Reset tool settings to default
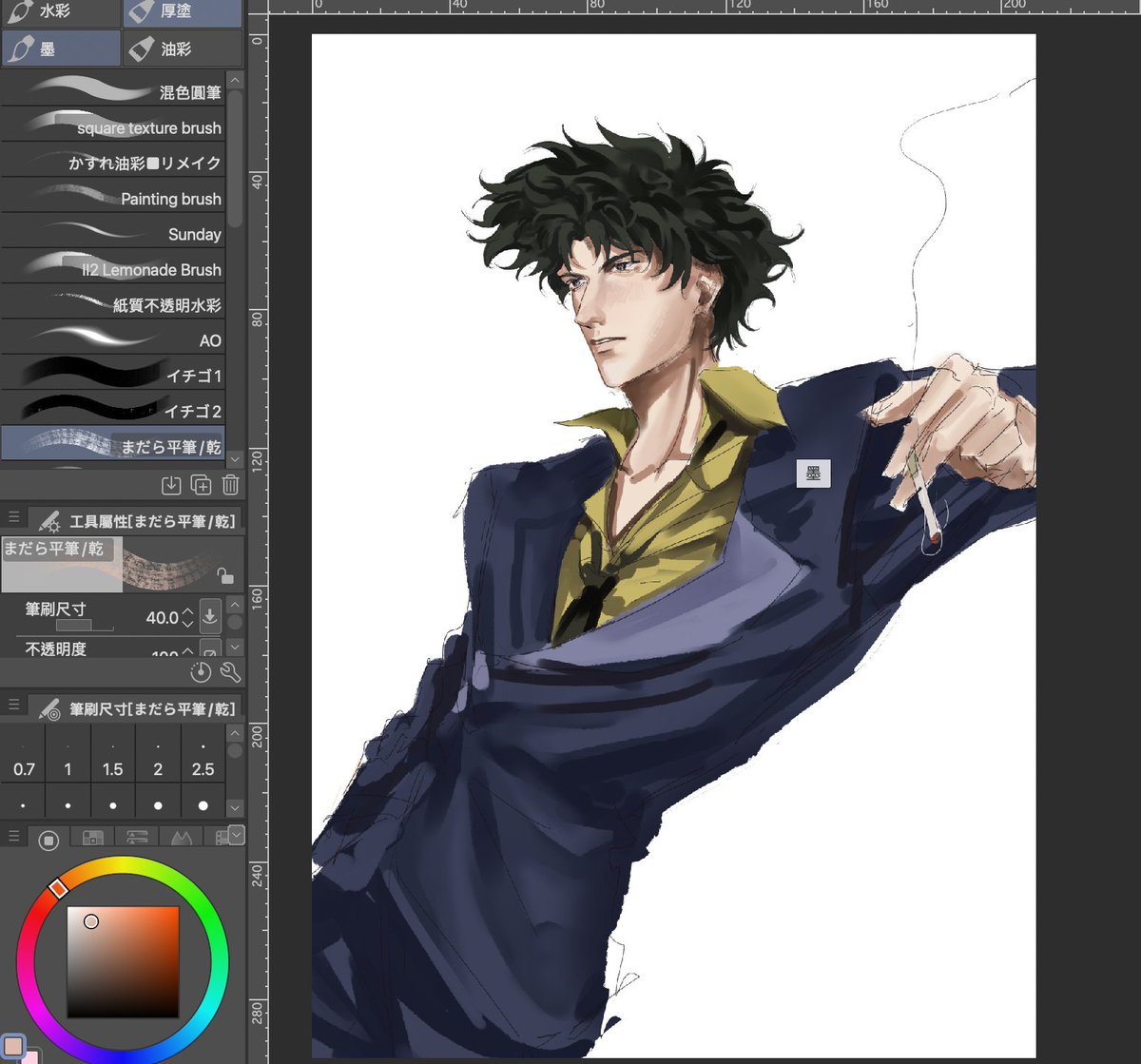Viewport: 1141px width, 1064px height. tap(201, 672)
